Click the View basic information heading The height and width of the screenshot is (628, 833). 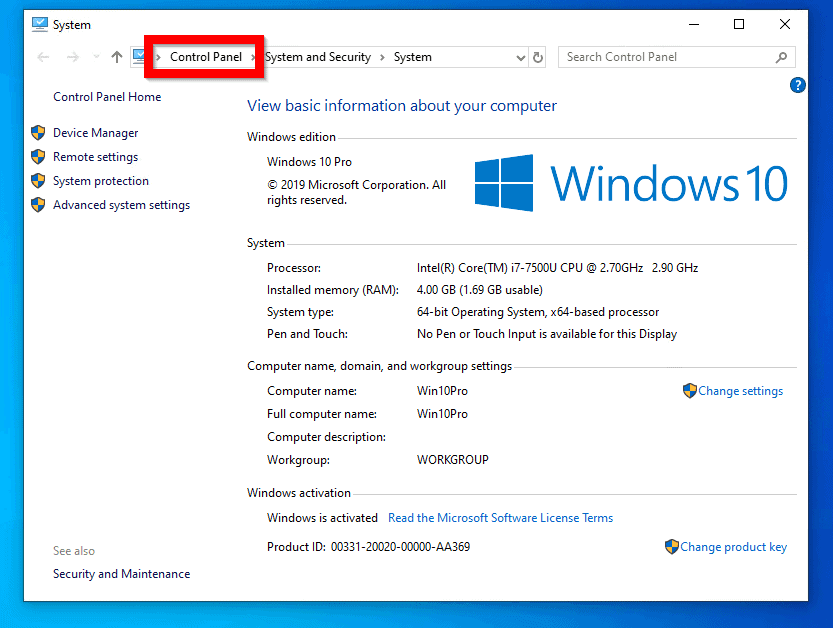402,106
